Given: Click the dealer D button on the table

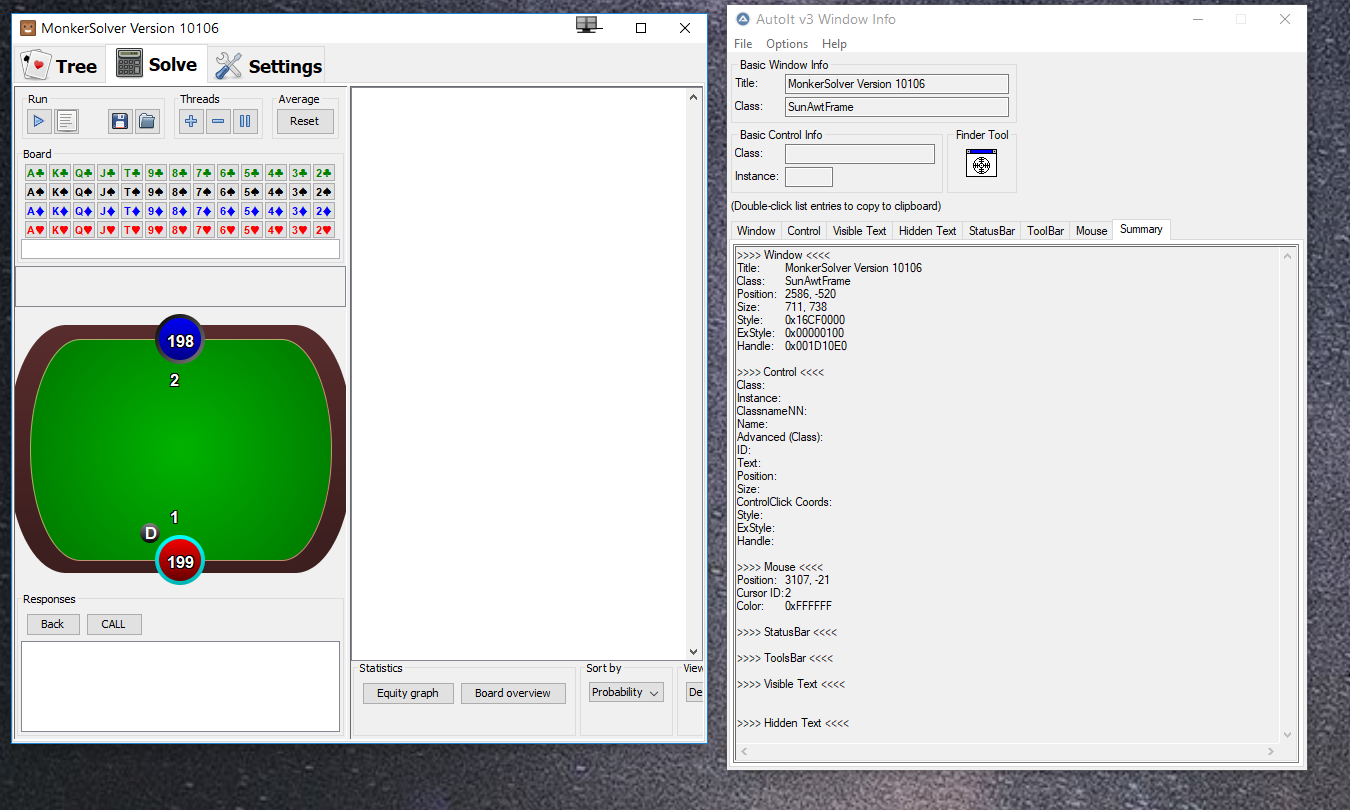Looking at the screenshot, I should [x=151, y=533].
